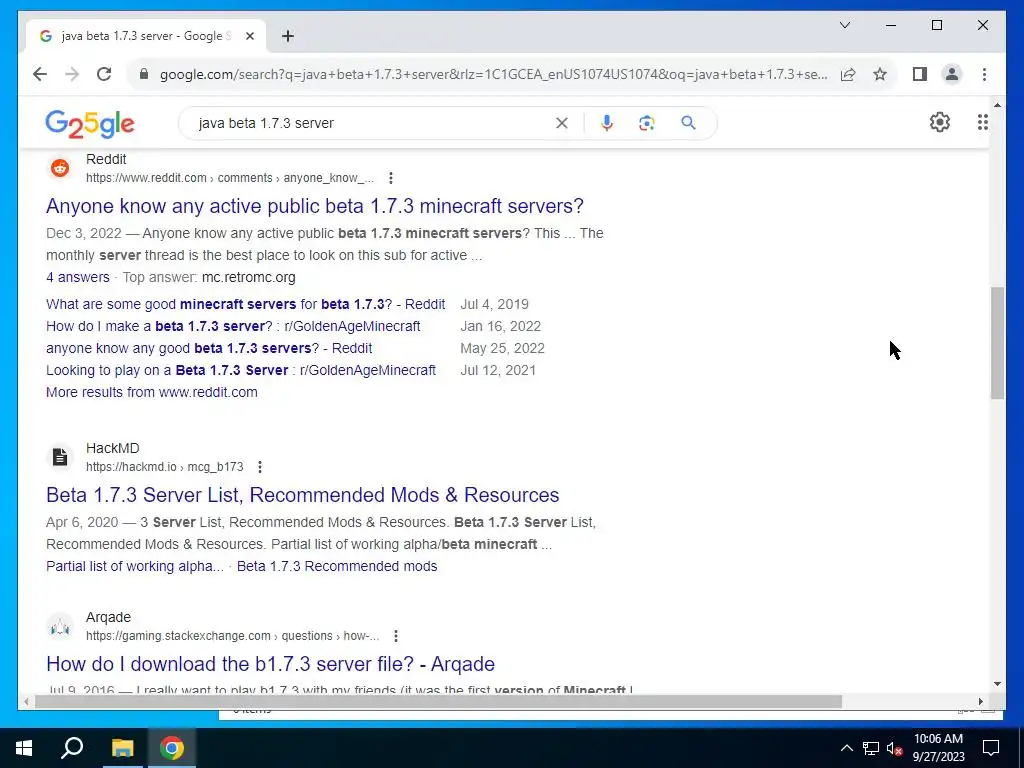Click the muted volume tray icon
The height and width of the screenshot is (768, 1024).
(894, 748)
